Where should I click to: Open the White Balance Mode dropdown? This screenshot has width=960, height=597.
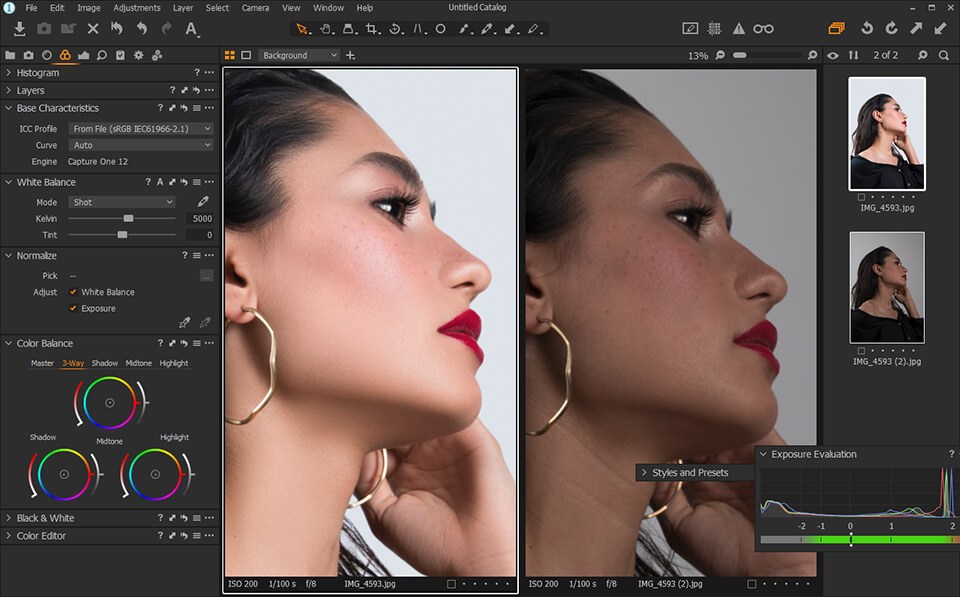(x=120, y=202)
